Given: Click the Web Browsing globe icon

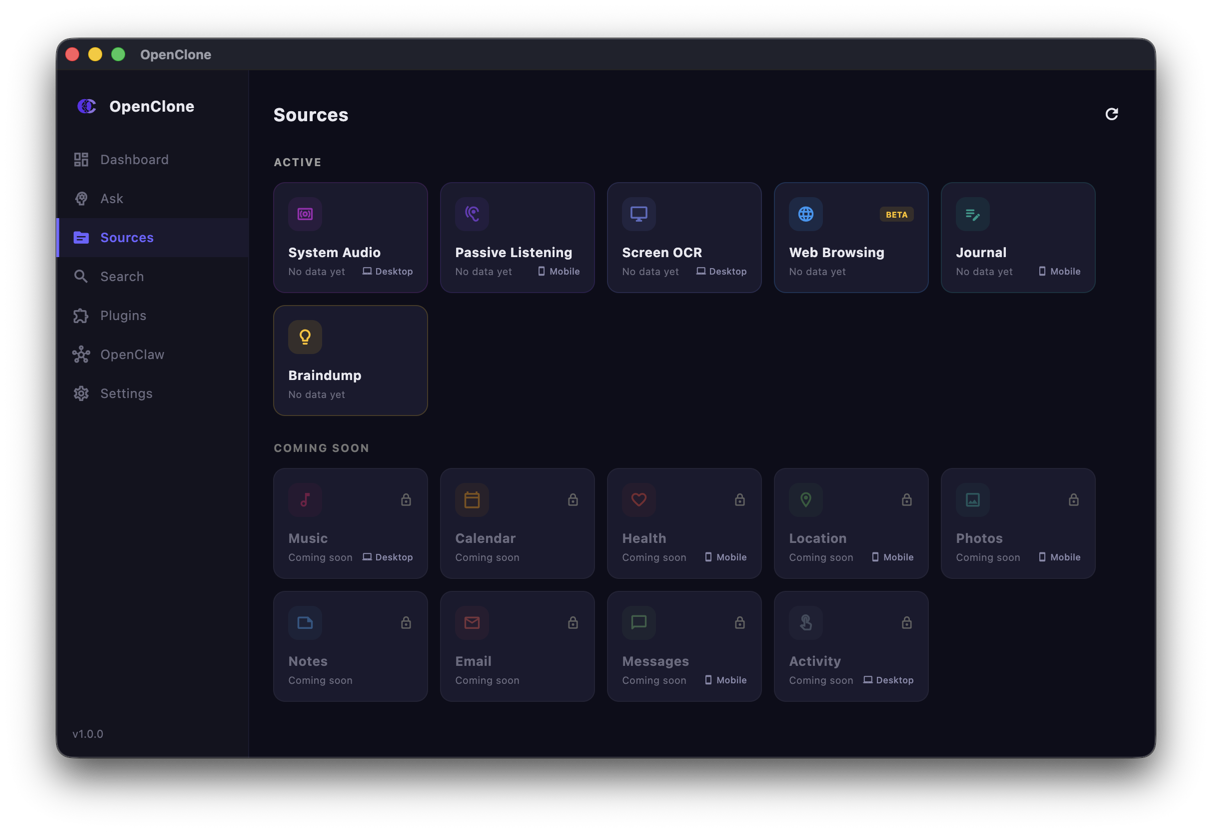Looking at the screenshot, I should 805,213.
